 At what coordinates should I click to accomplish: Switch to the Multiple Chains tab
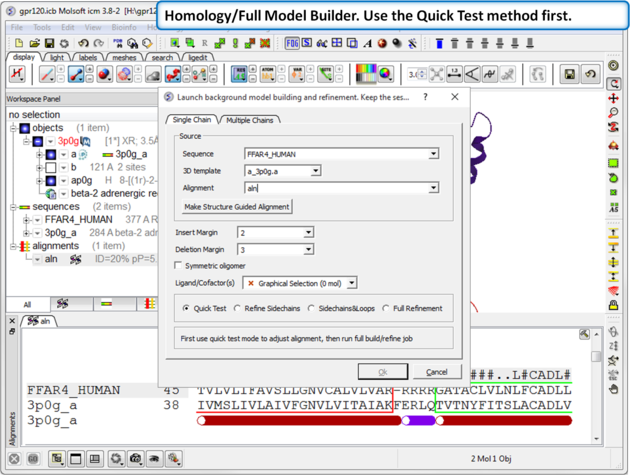point(249,120)
